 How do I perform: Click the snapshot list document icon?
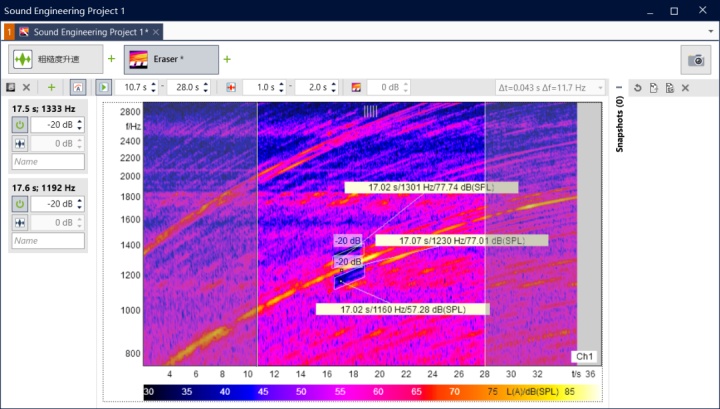(669, 88)
